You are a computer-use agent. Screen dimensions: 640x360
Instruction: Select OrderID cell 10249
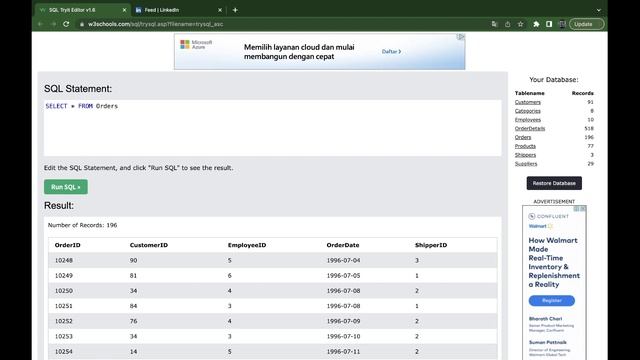coord(64,276)
